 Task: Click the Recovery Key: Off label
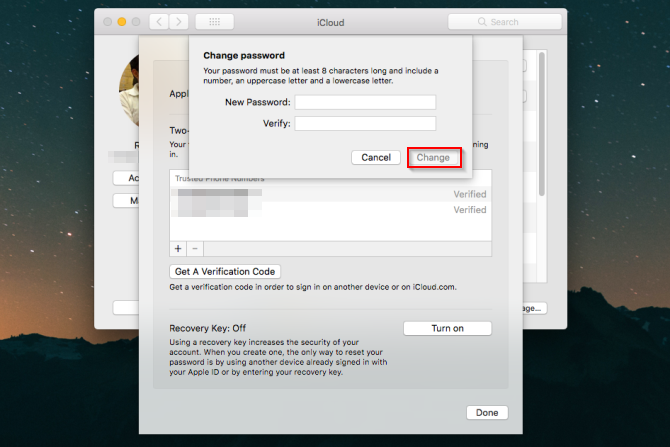[x=208, y=328]
